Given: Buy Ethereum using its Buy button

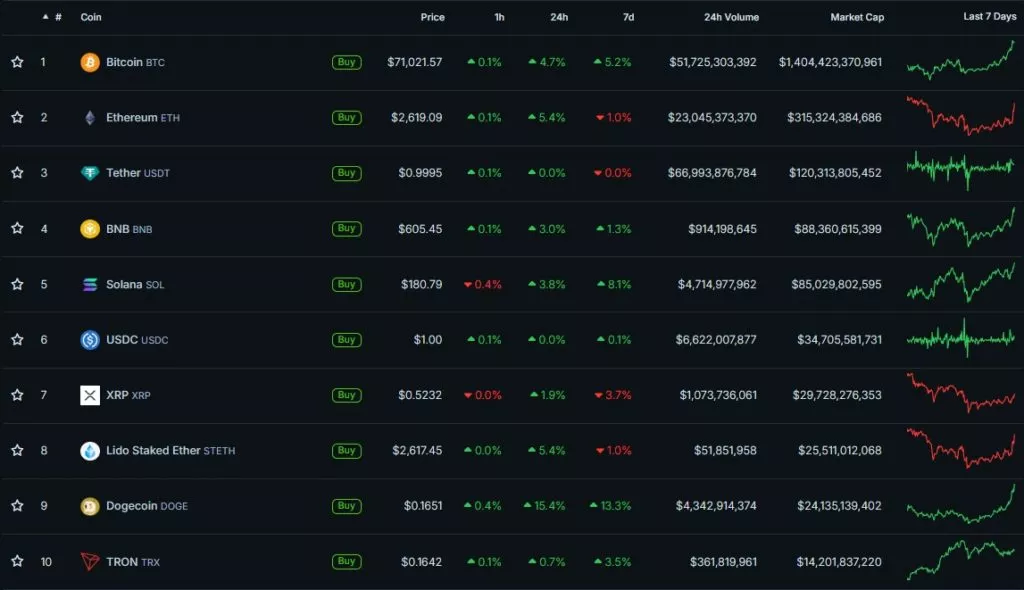Looking at the screenshot, I should click(x=346, y=118).
